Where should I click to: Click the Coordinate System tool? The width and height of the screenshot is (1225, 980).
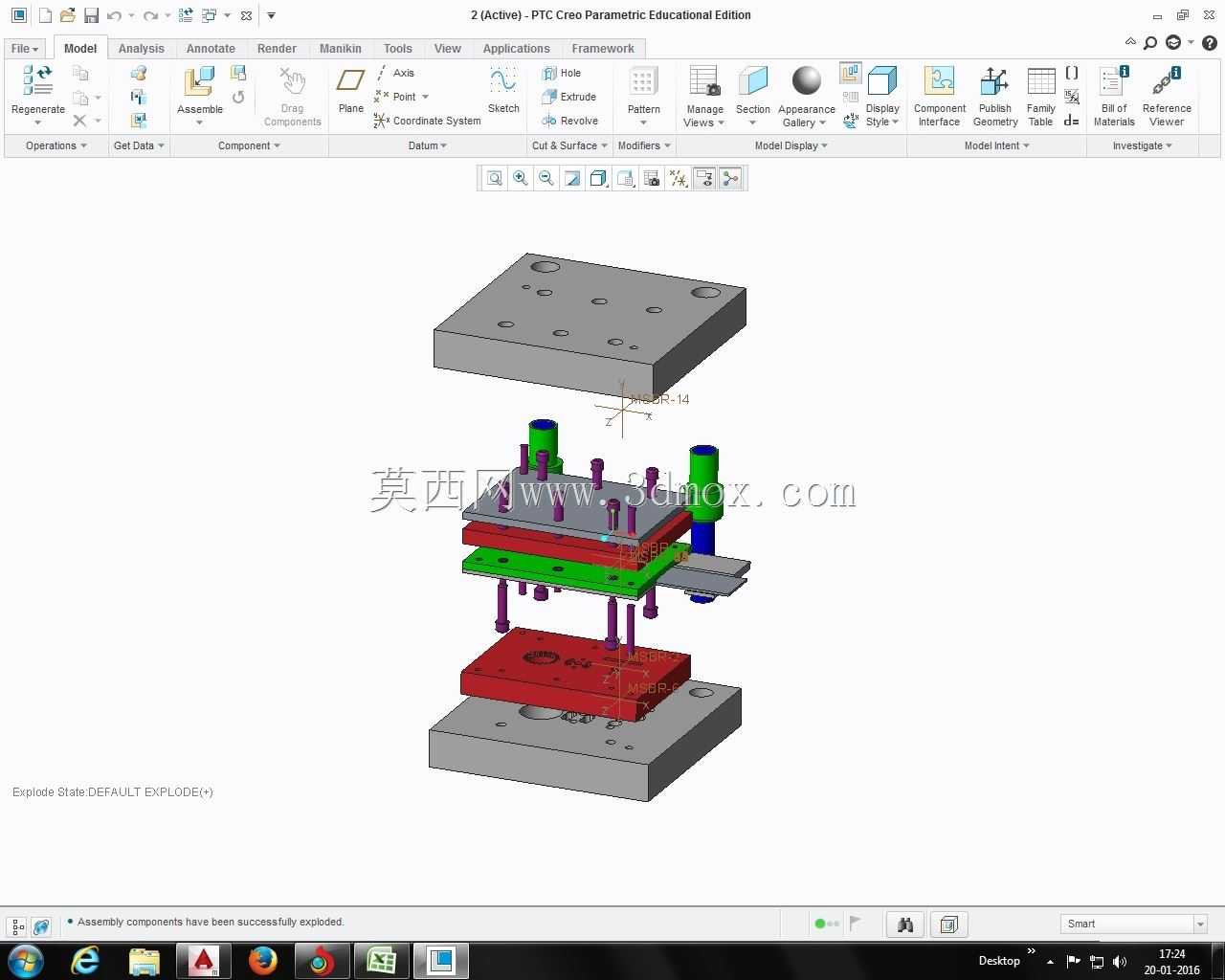428,121
